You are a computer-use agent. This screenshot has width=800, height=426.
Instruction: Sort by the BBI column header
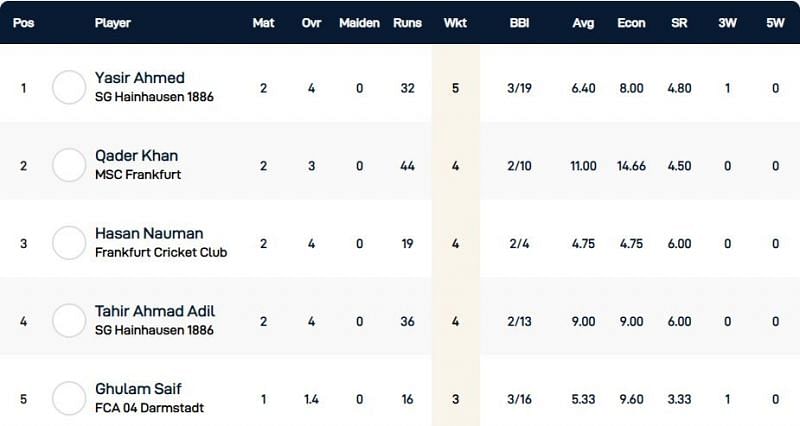pos(519,23)
